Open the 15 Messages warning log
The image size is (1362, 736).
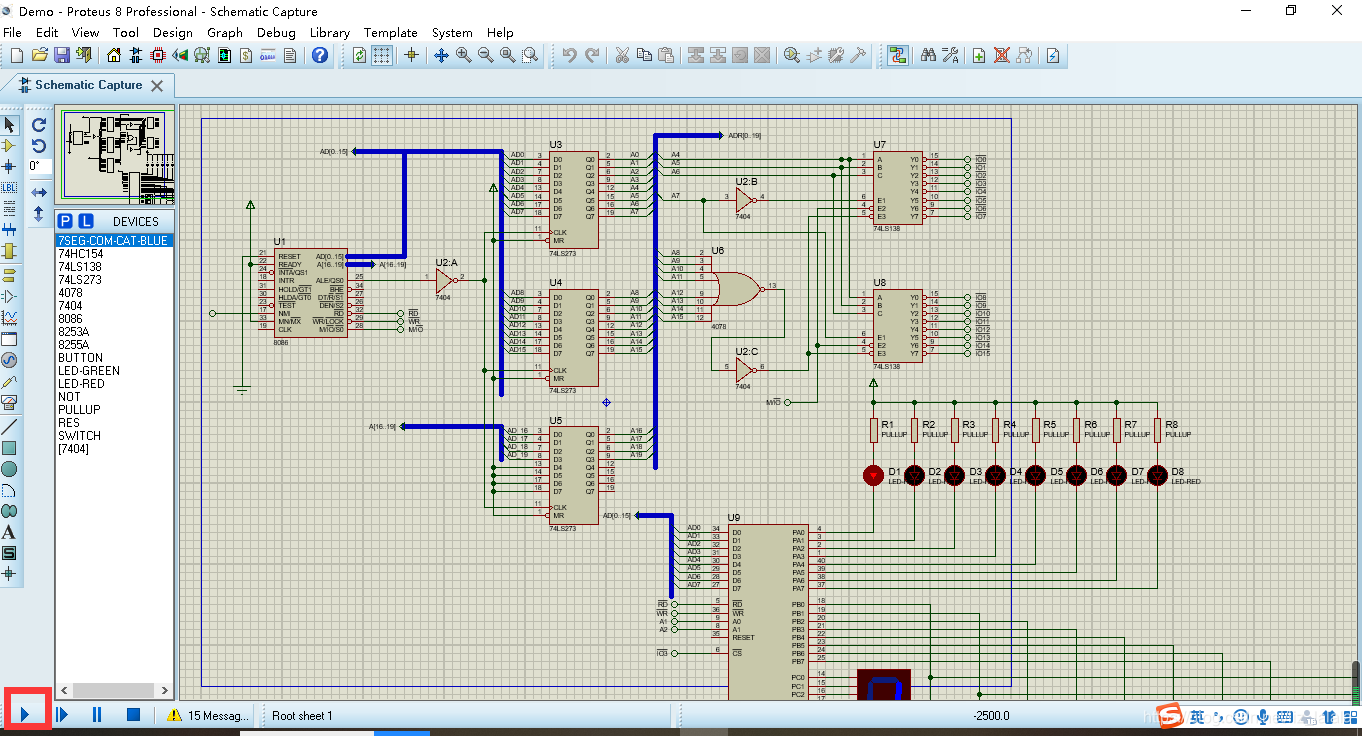coord(208,715)
